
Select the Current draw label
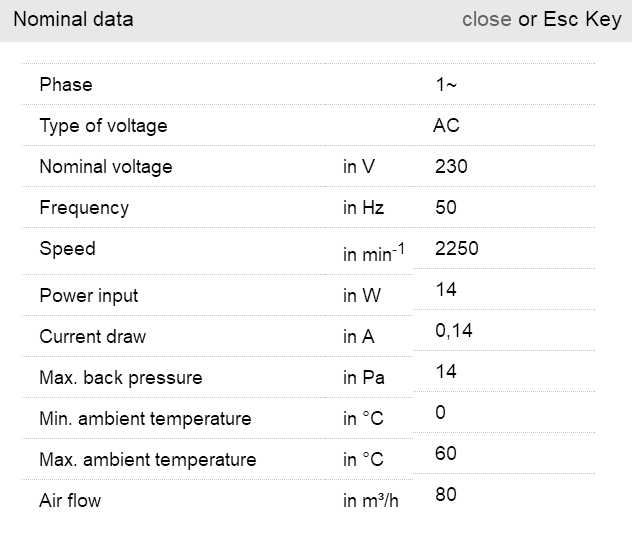(92, 337)
